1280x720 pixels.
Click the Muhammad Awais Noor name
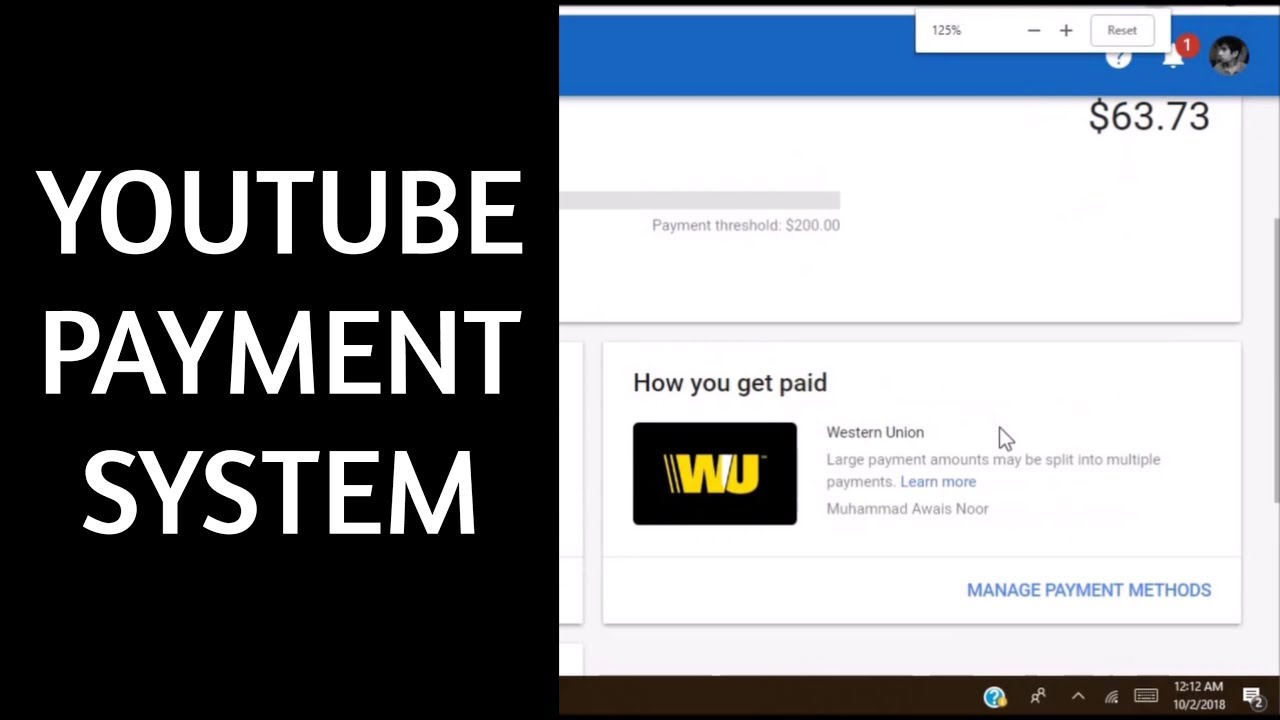click(x=907, y=509)
